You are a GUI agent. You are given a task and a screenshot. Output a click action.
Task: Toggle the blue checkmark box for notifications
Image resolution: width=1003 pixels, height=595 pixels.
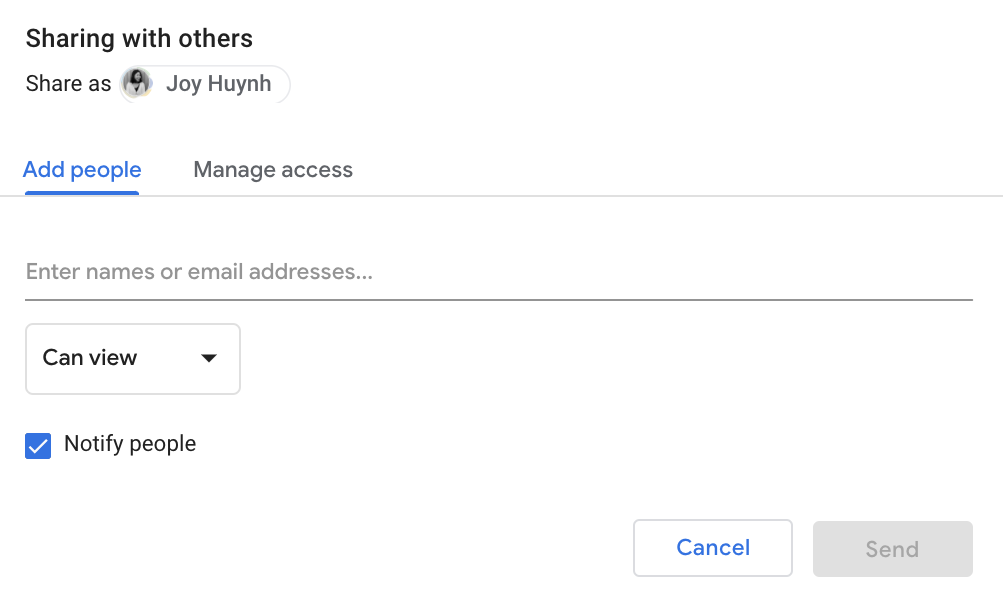coord(38,446)
